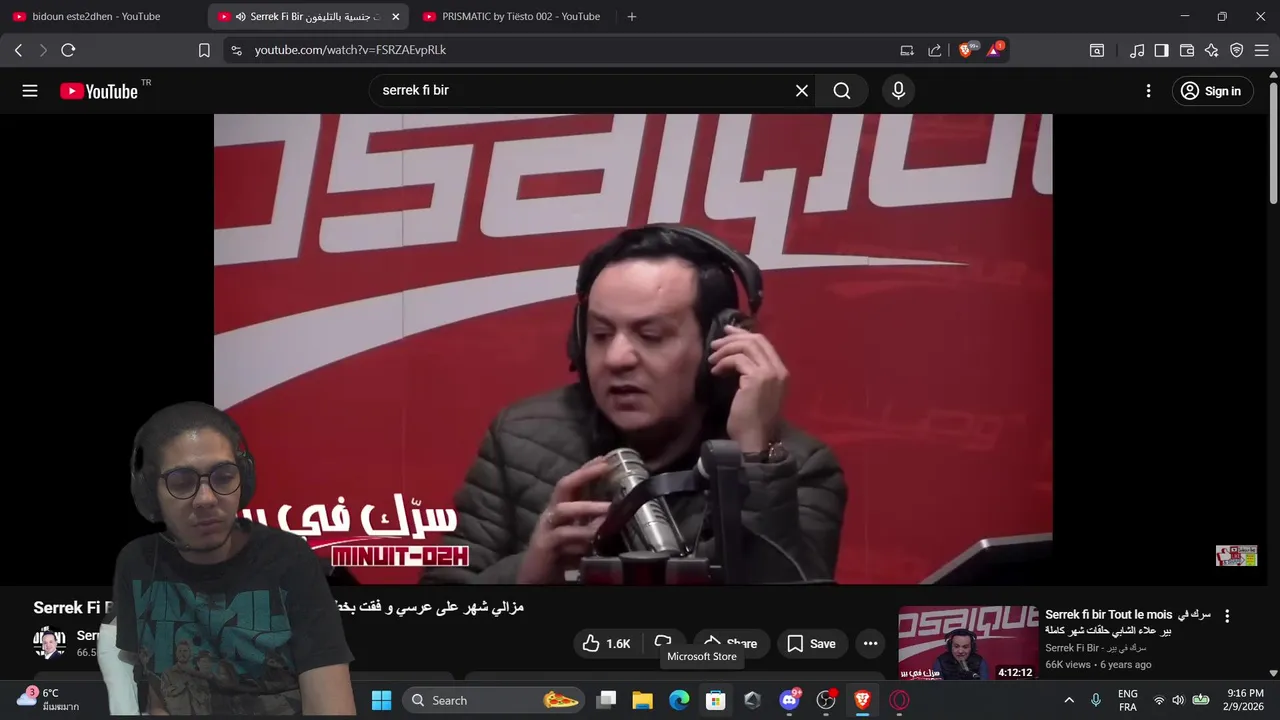Submit search with magnifier button
1280x720 pixels.
tap(842, 91)
